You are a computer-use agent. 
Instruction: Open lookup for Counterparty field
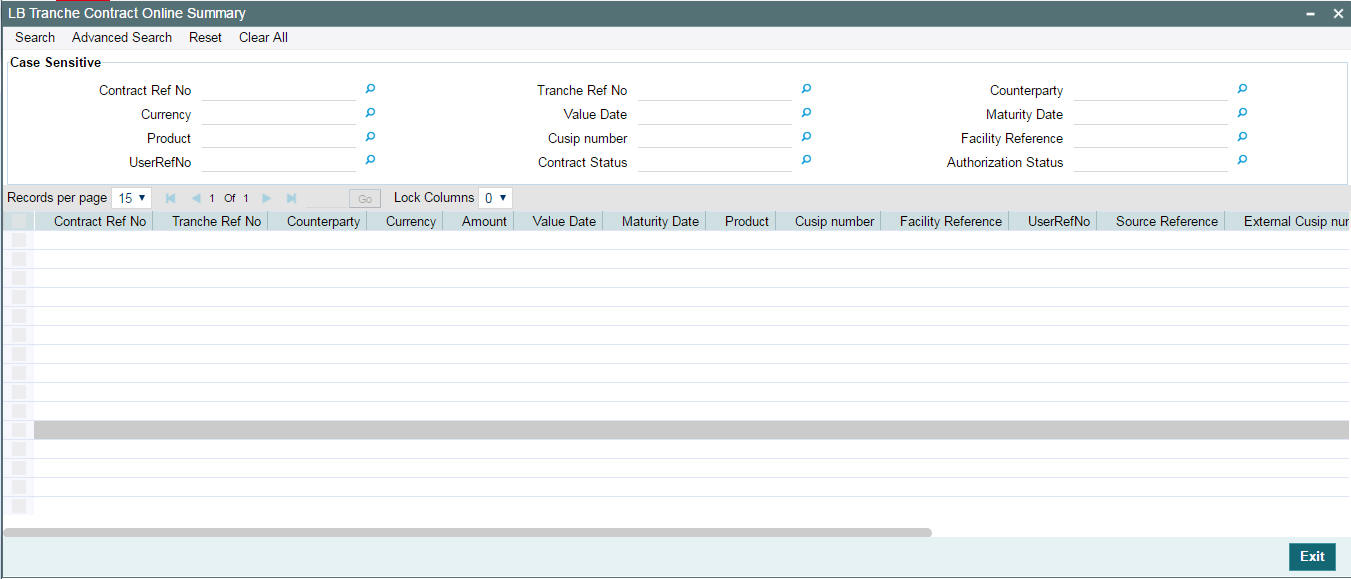pos(1242,89)
